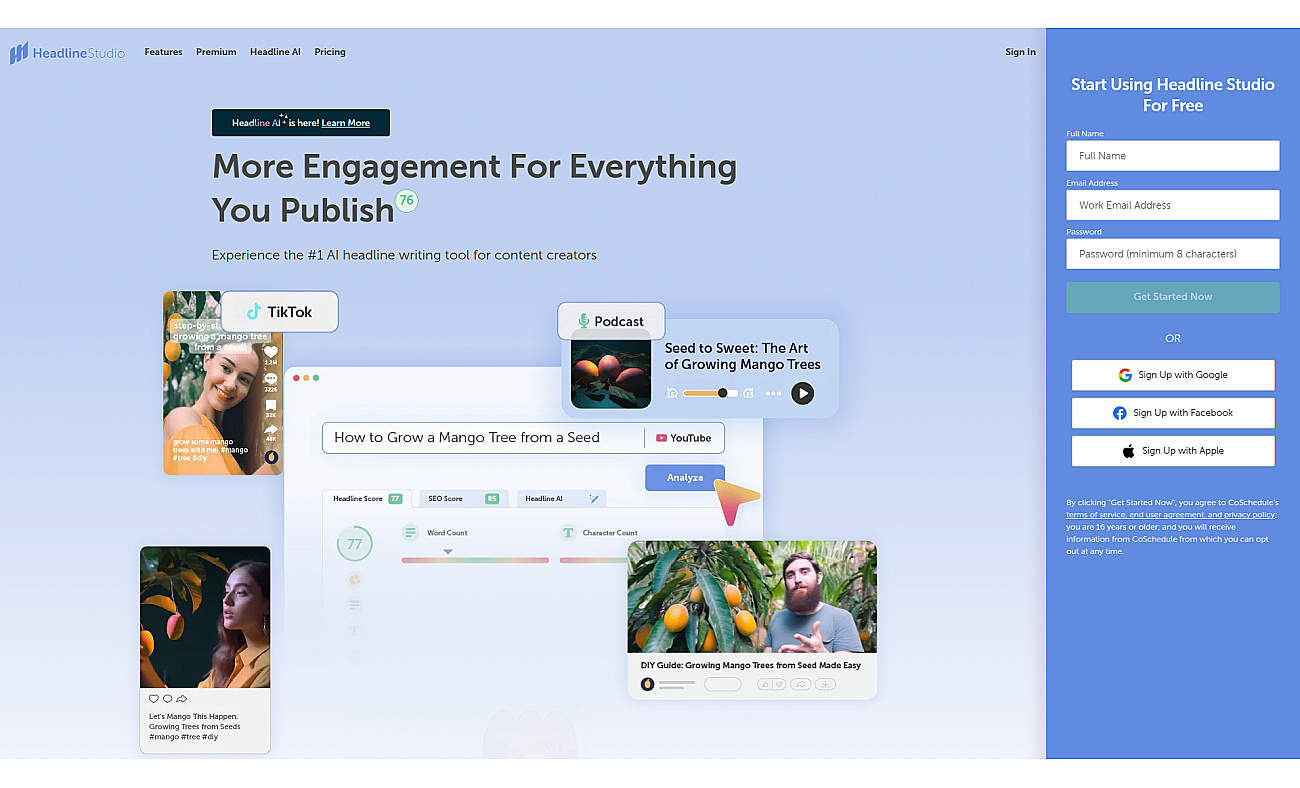
Task: Open the Headline Studio logo homepage
Action: [67, 53]
